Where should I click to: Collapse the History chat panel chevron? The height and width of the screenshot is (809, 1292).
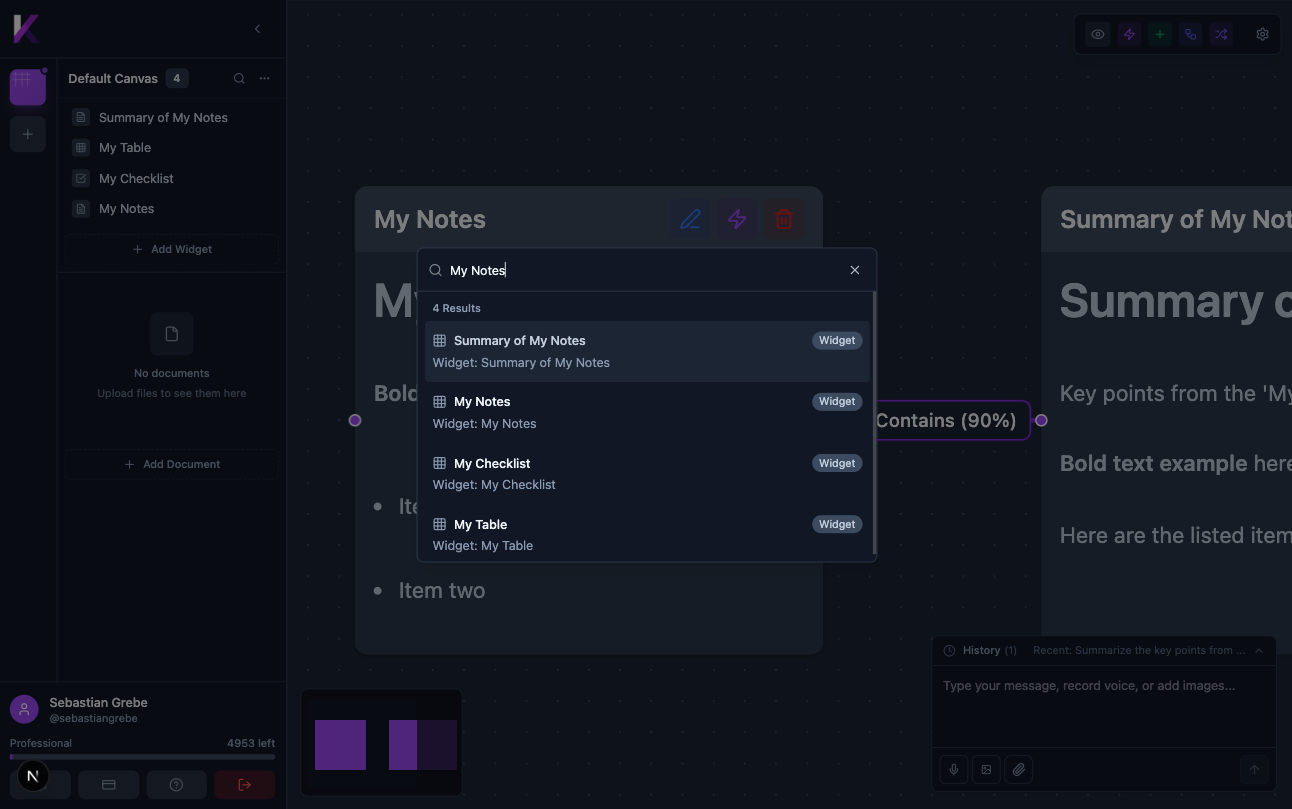click(x=1258, y=649)
